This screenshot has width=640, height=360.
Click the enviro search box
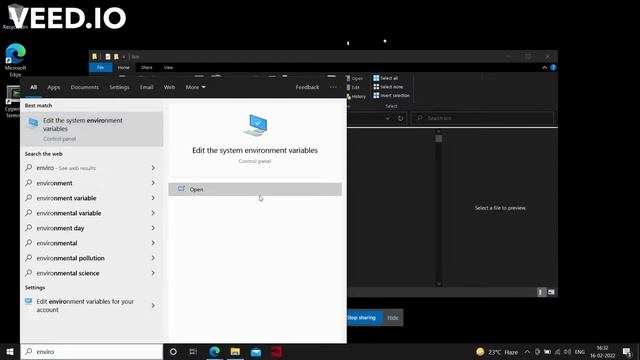tap(92, 351)
